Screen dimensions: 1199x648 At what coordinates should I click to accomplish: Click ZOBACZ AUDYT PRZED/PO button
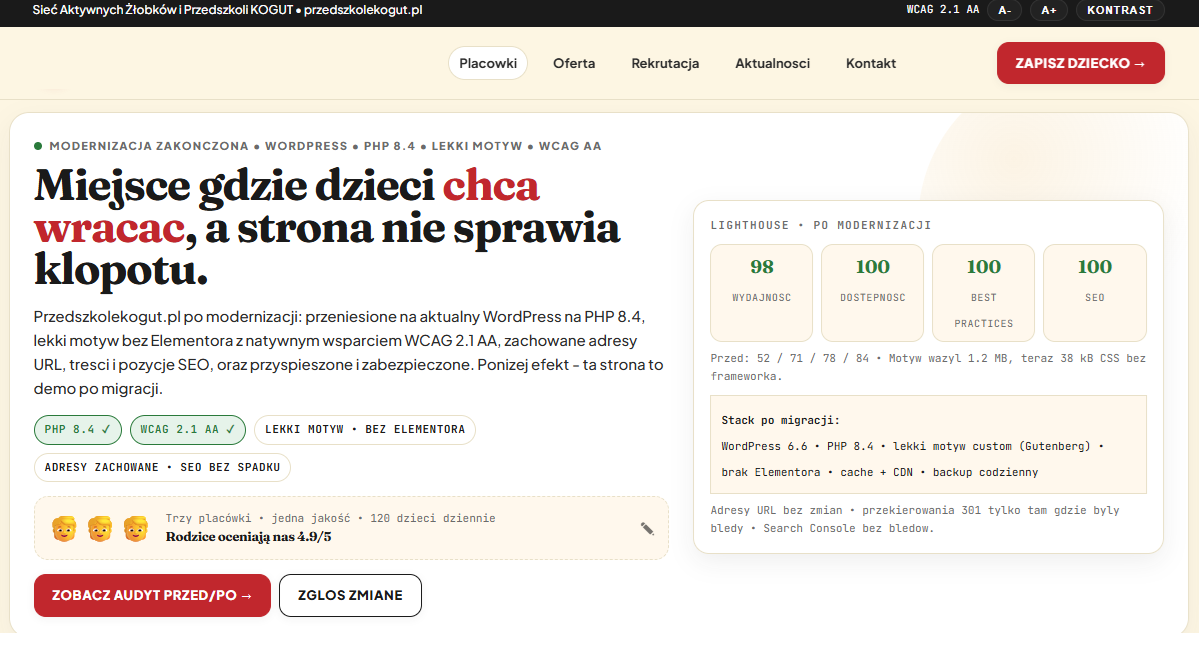click(152, 595)
